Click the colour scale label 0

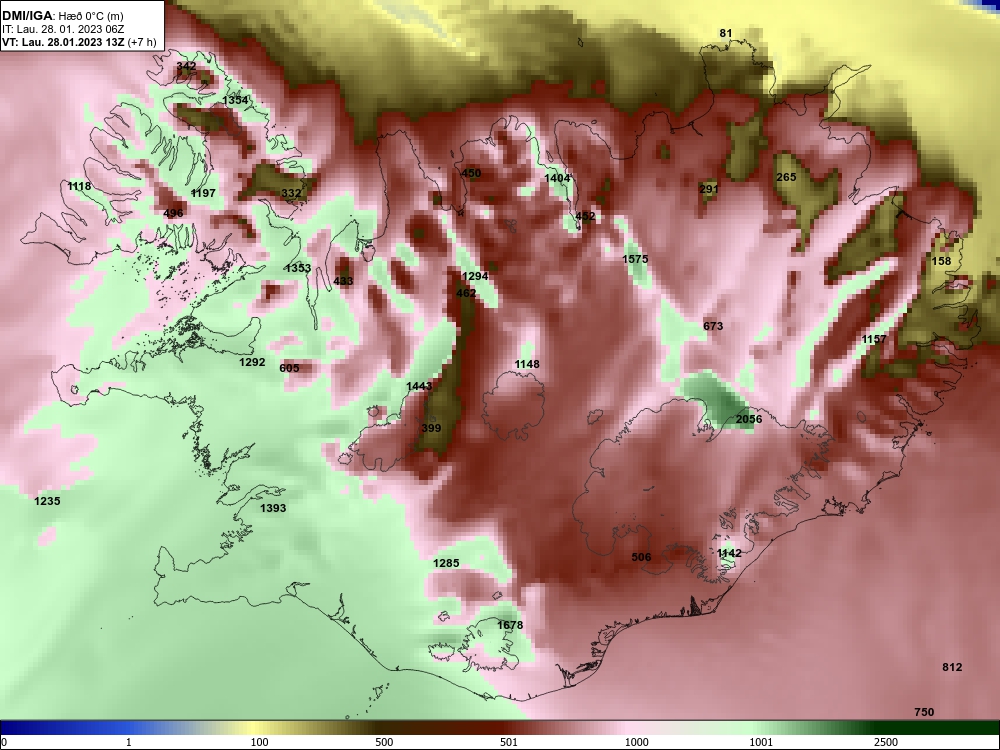(x=4, y=742)
